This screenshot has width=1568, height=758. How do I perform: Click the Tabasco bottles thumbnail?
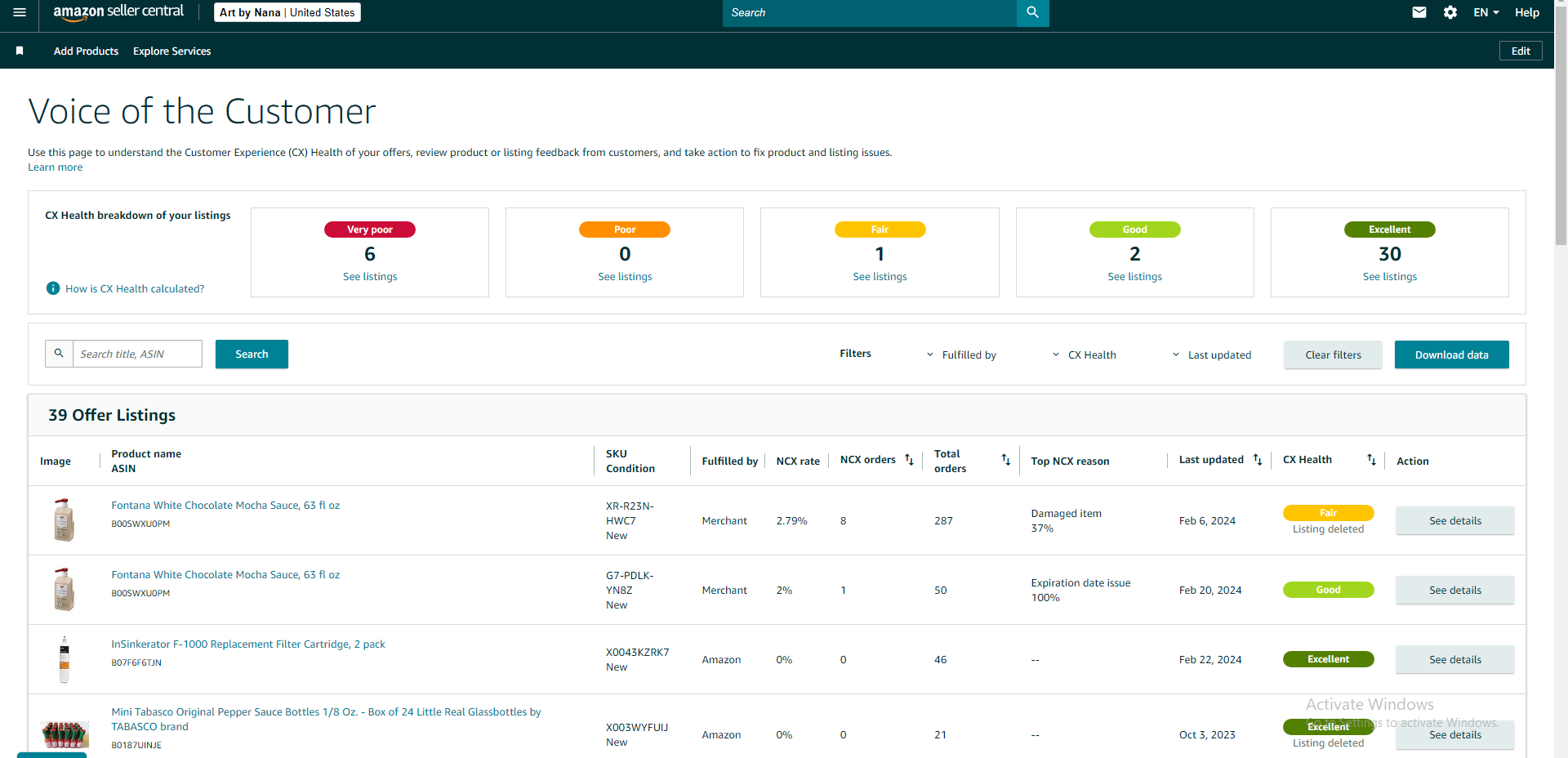(65, 734)
